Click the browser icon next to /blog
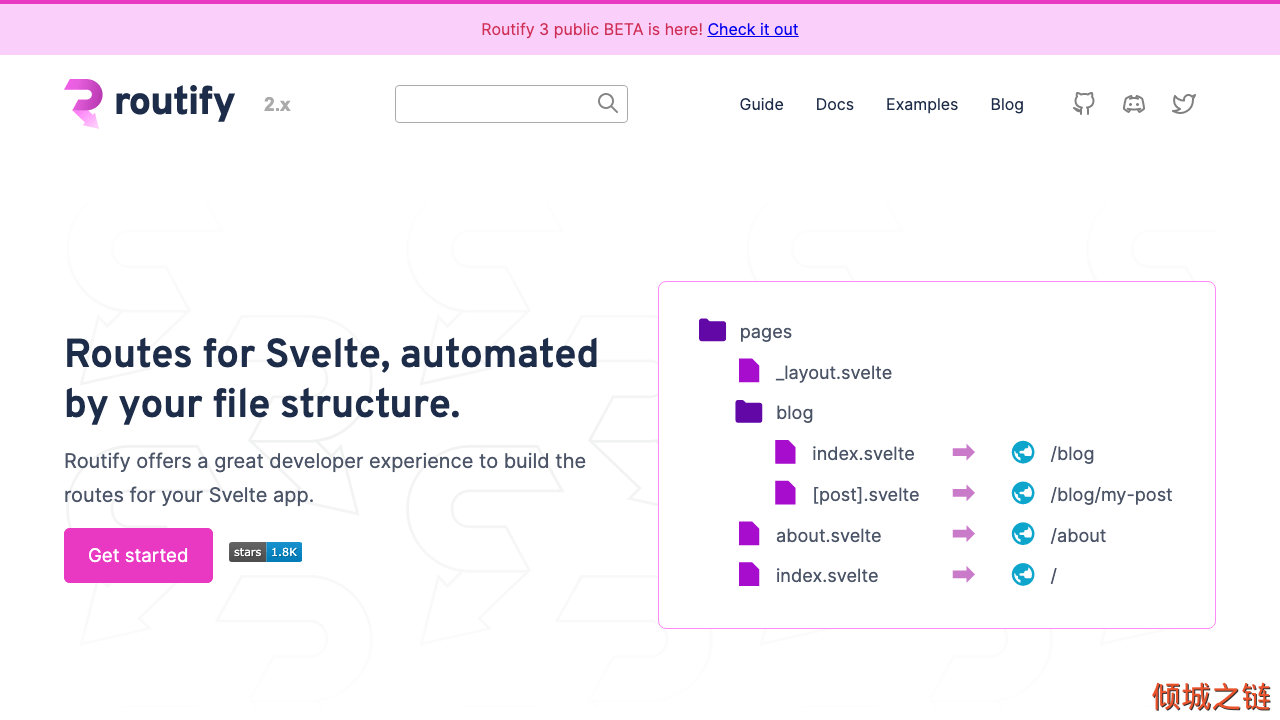 pos(1023,452)
